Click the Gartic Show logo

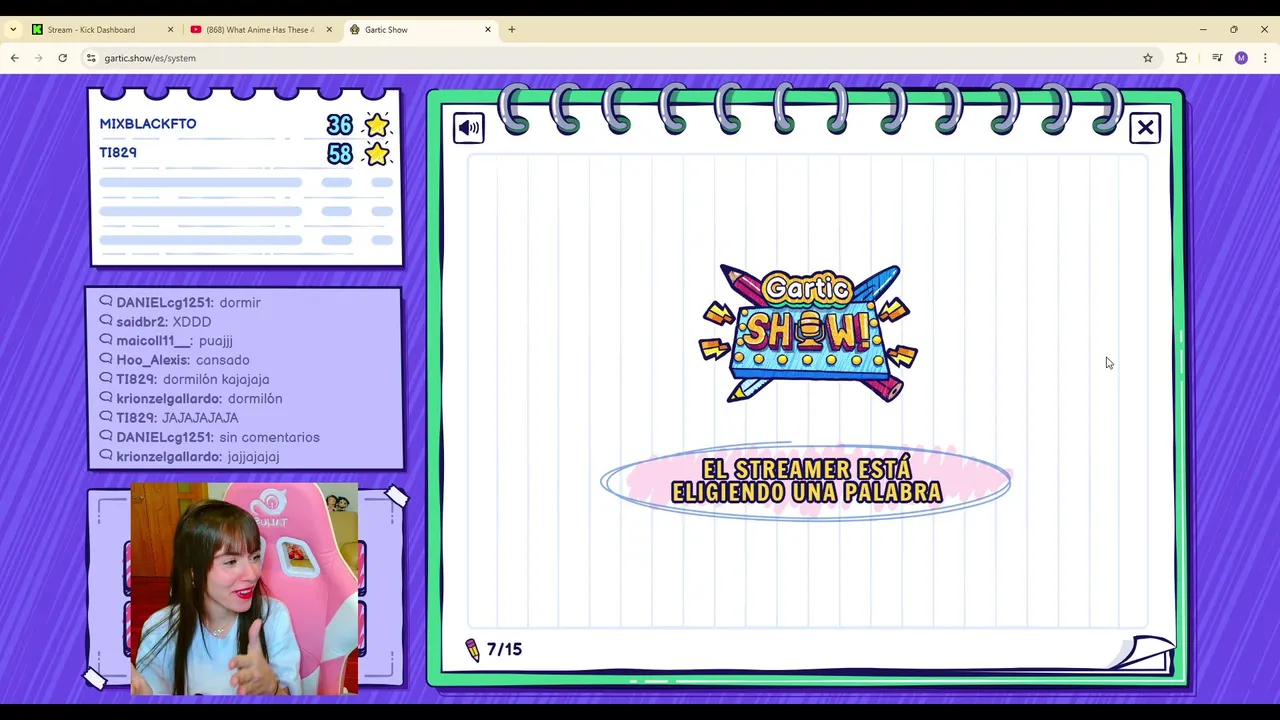808,333
